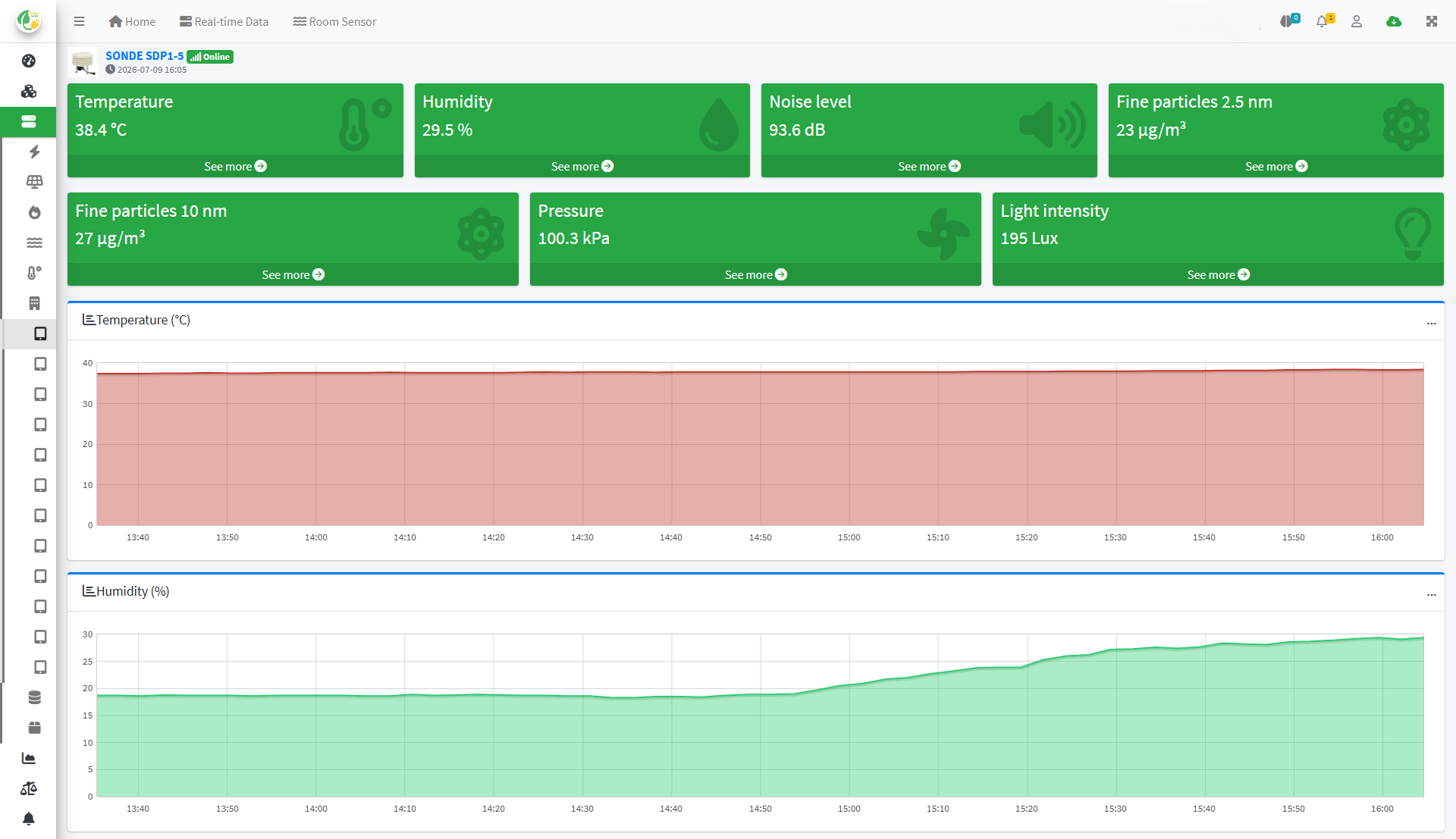Open the dashboard gauge sidebar icon
Screen dimensions: 1456x839
tap(29, 61)
